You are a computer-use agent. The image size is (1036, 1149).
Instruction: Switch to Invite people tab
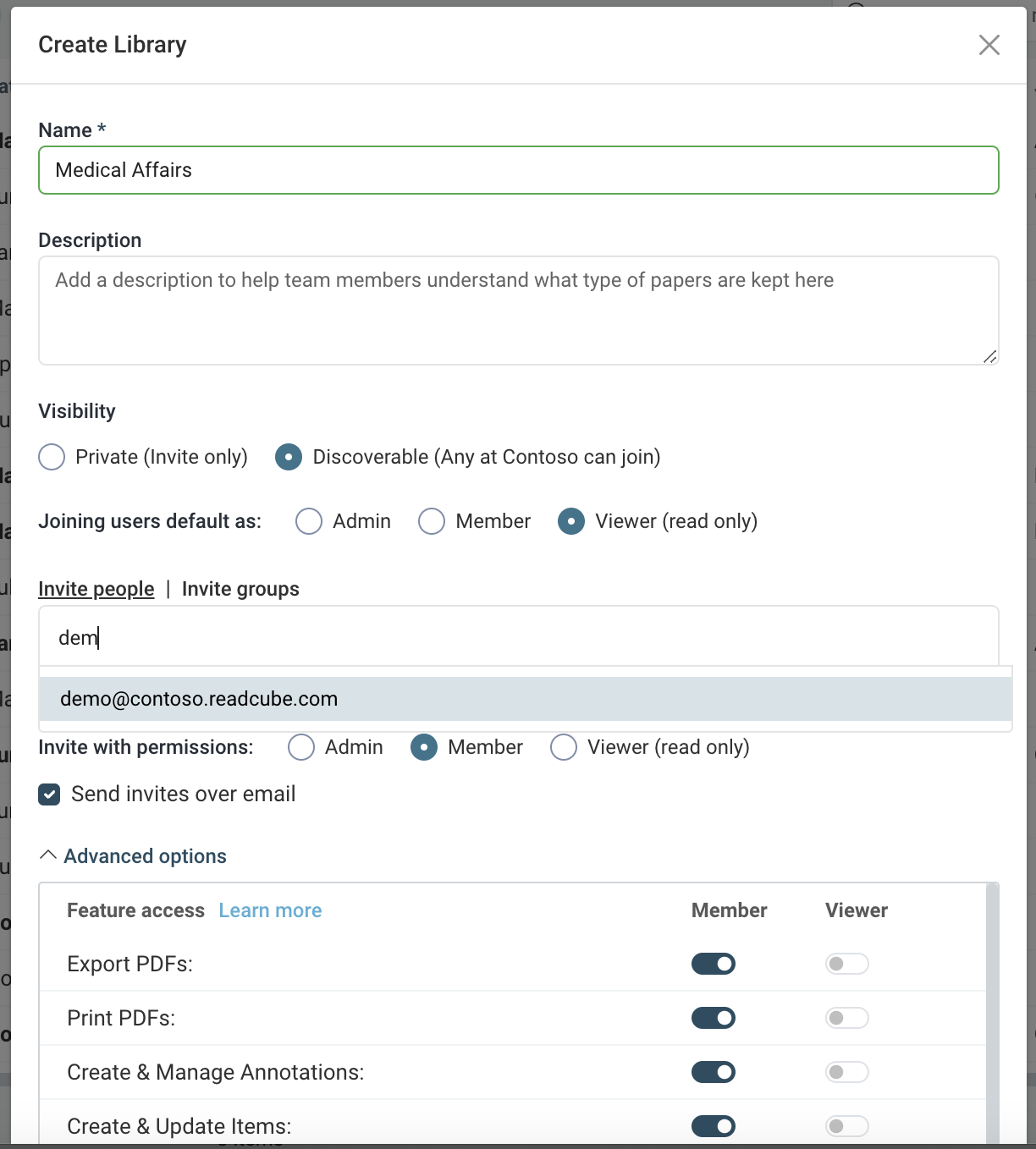[x=96, y=589]
